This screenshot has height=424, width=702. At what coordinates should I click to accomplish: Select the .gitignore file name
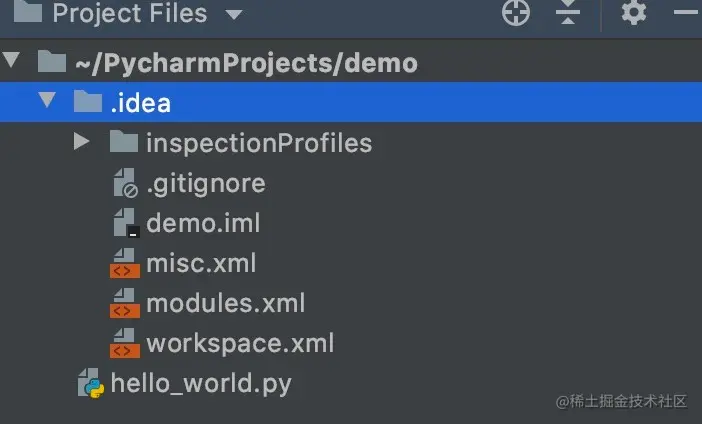[205, 184]
